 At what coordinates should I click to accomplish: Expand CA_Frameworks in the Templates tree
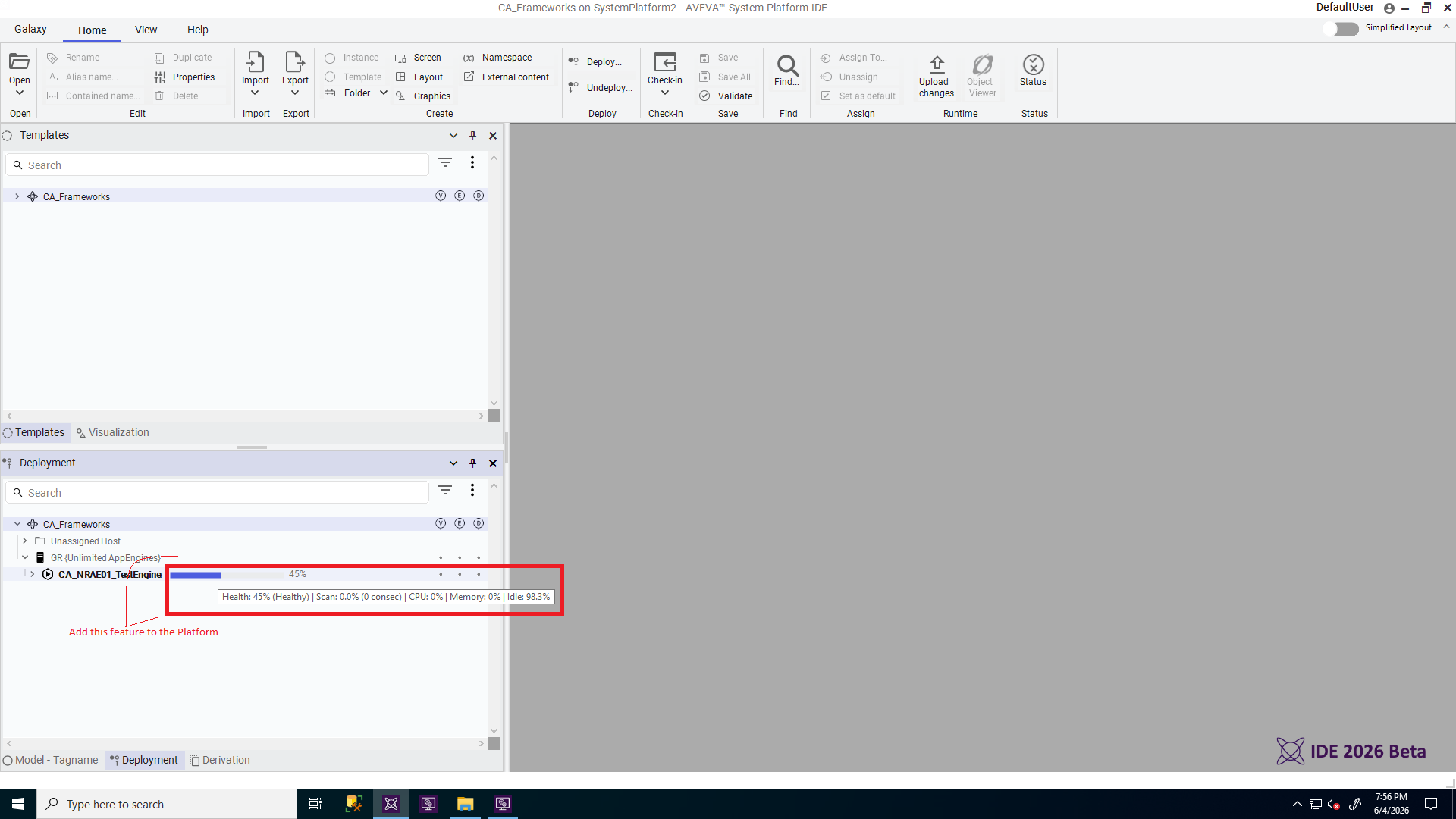17,196
